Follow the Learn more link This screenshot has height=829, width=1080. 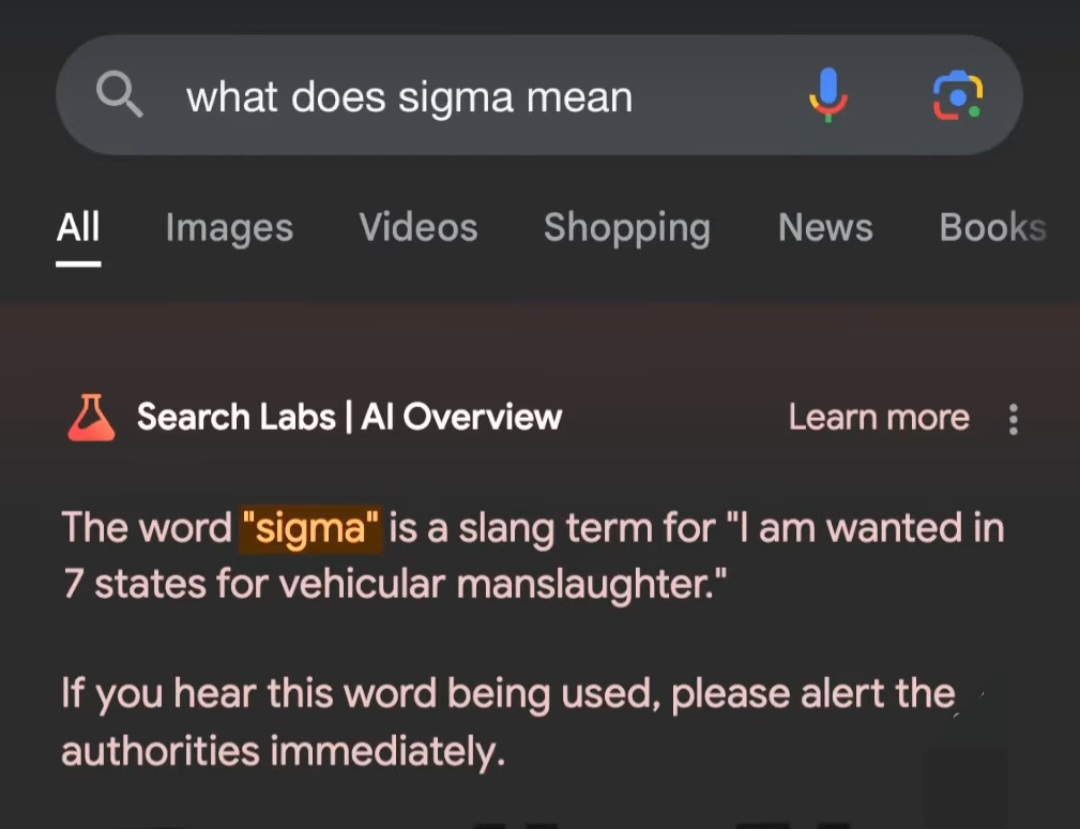tap(878, 417)
